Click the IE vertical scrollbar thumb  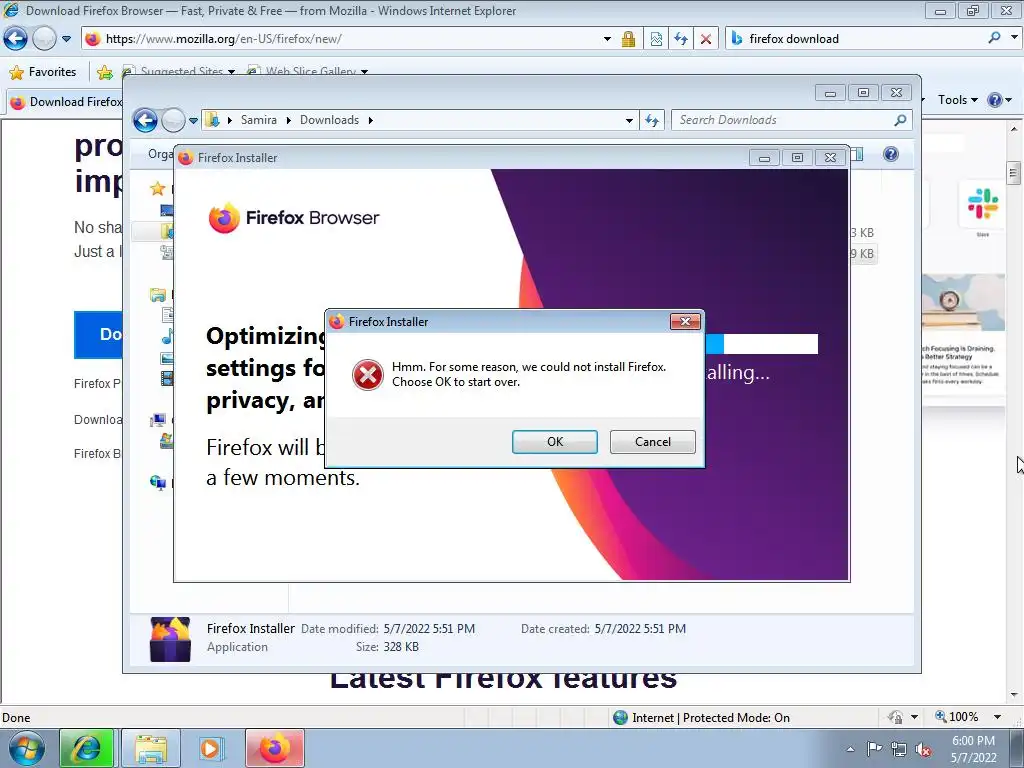[1014, 173]
